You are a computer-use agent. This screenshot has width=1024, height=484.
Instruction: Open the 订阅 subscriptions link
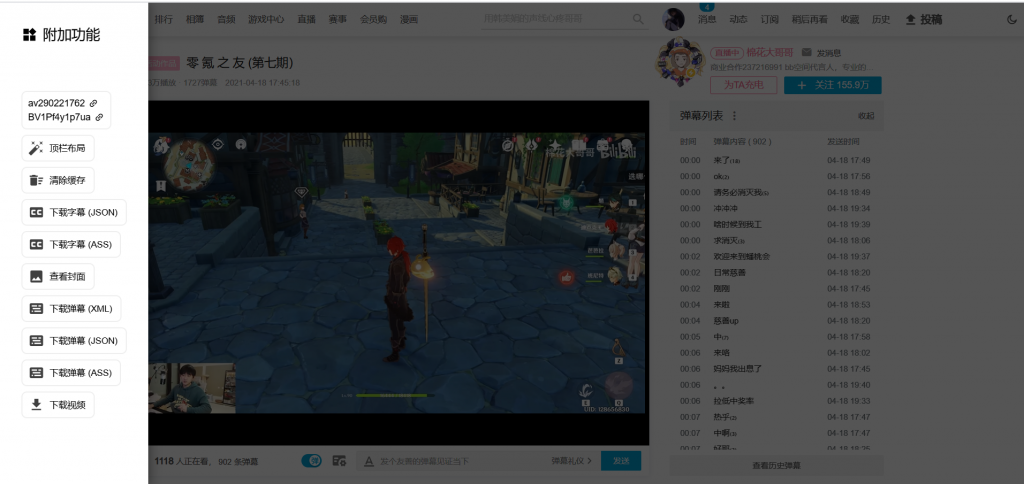tap(769, 20)
